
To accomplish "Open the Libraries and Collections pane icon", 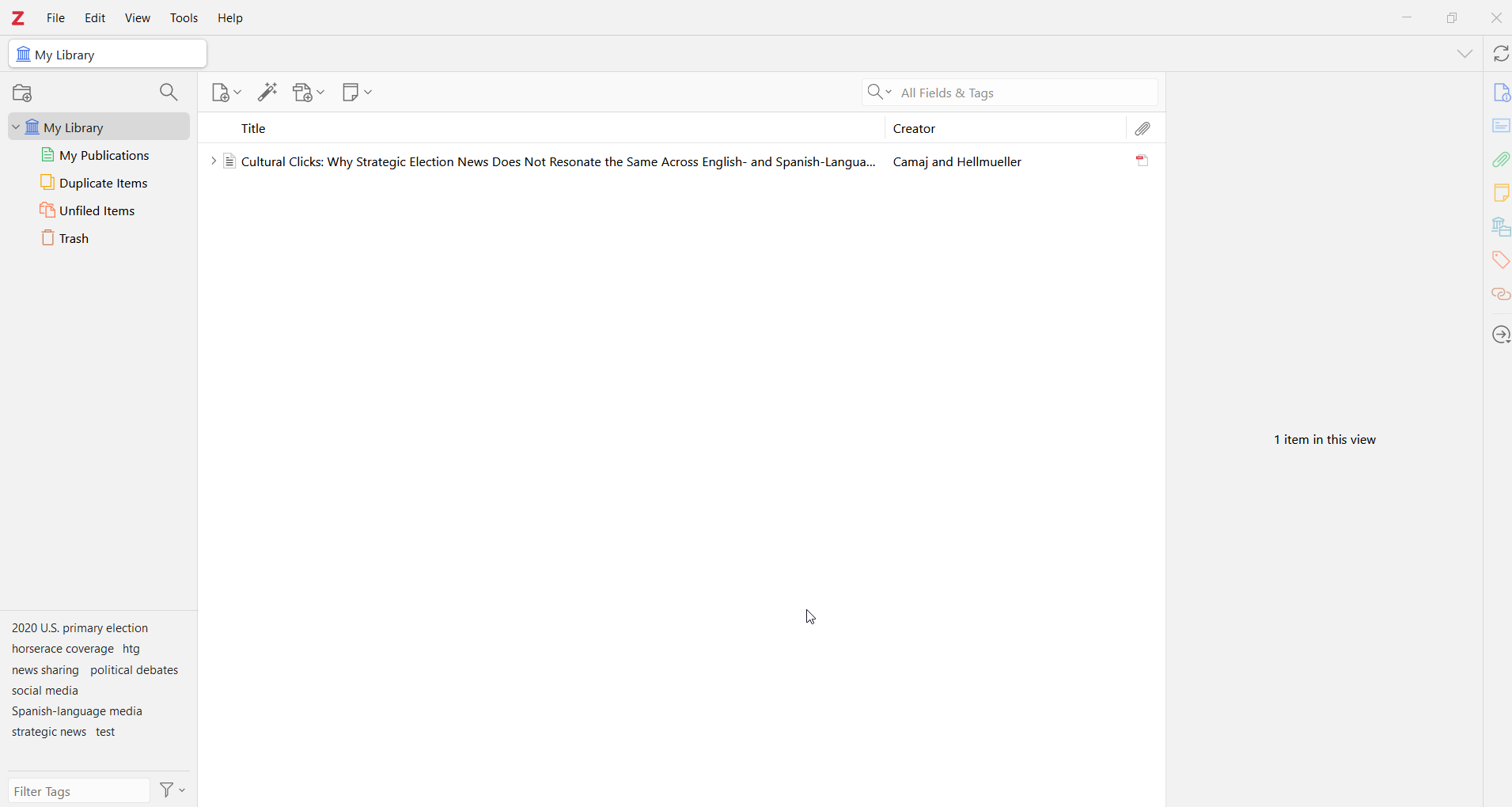I will (1501, 227).
